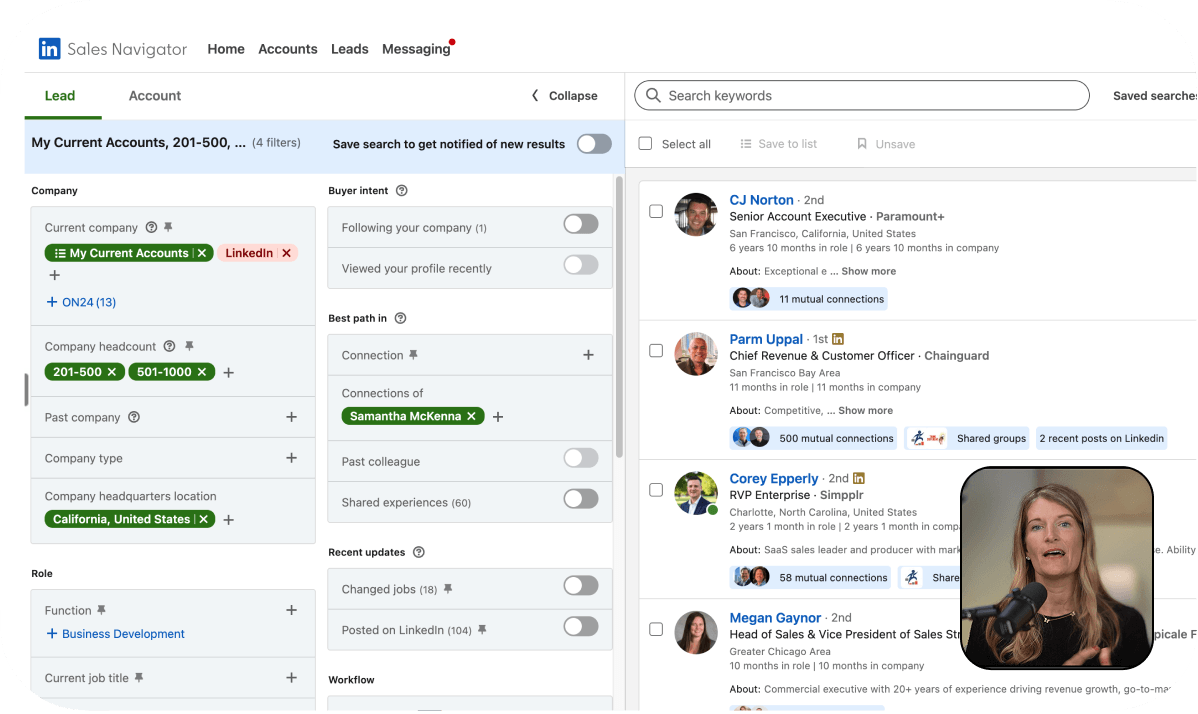The image size is (1198, 714).
Task: Click the filter panel scrollbar
Action: [619, 317]
